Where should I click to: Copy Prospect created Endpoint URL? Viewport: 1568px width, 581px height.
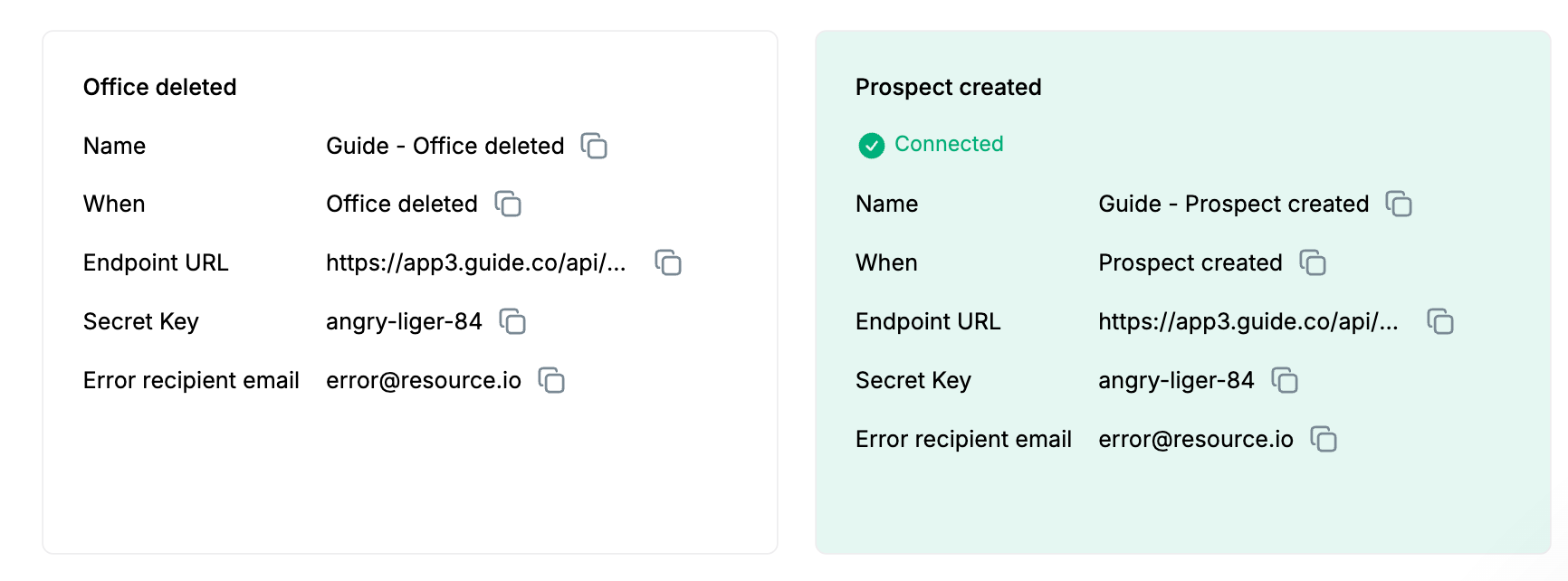[1440, 321]
